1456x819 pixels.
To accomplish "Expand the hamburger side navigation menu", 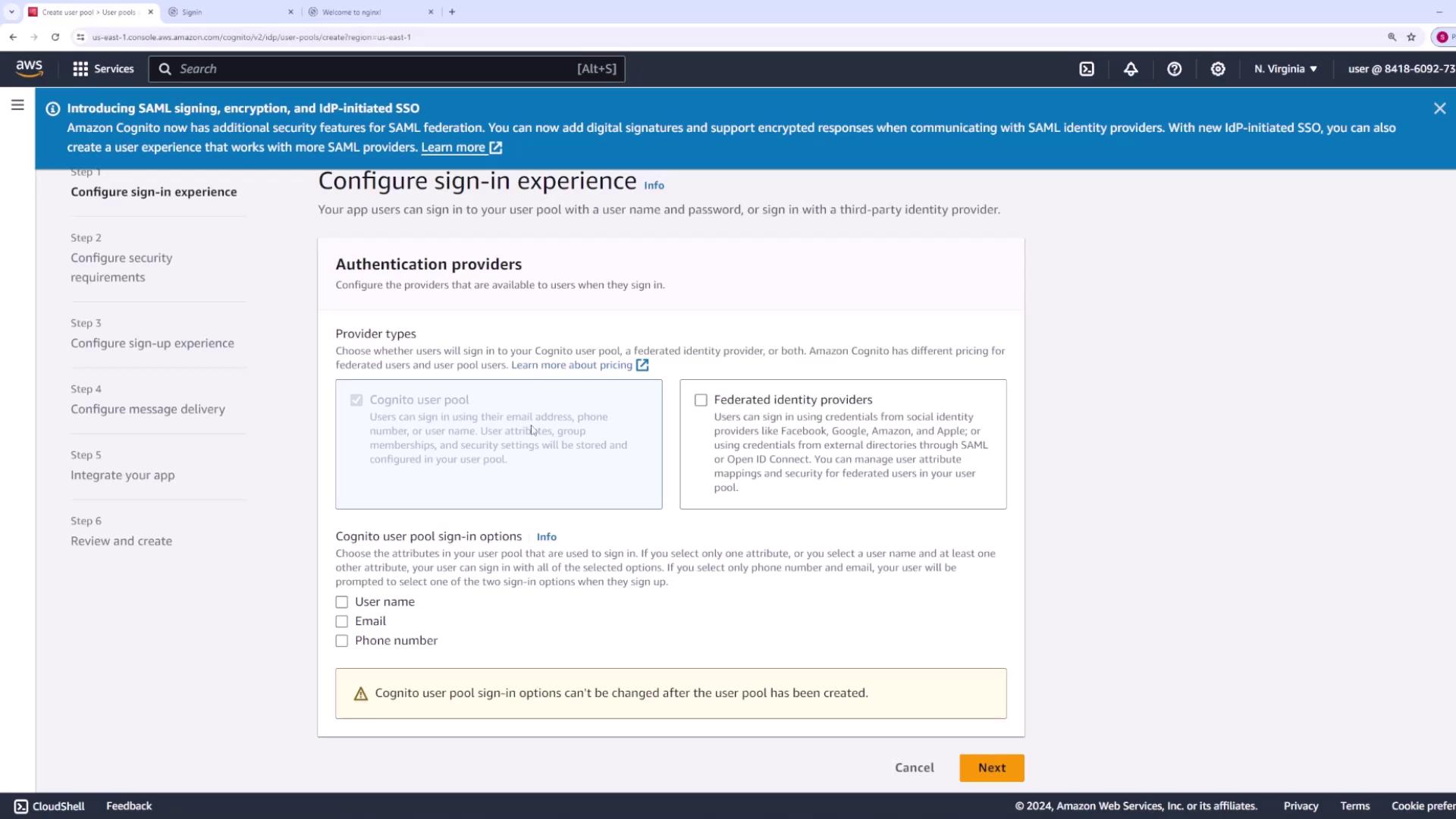I will click(17, 105).
